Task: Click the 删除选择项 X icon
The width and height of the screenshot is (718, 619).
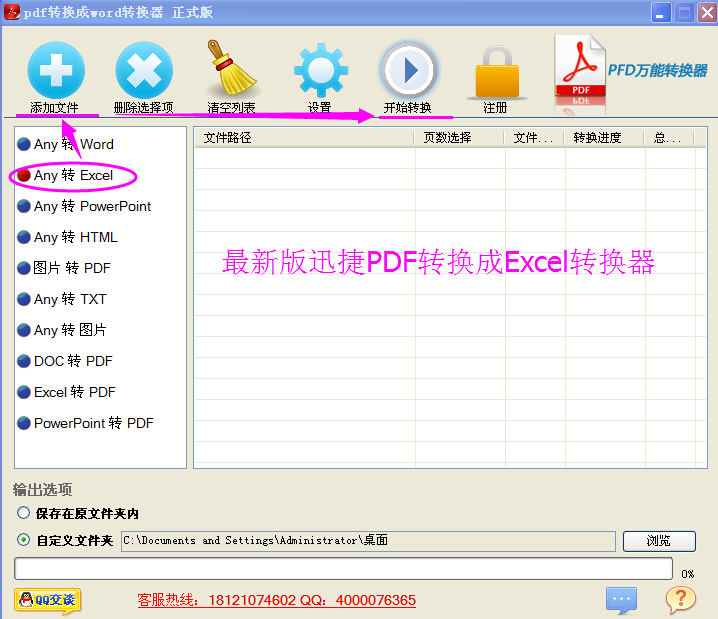Action: 144,70
